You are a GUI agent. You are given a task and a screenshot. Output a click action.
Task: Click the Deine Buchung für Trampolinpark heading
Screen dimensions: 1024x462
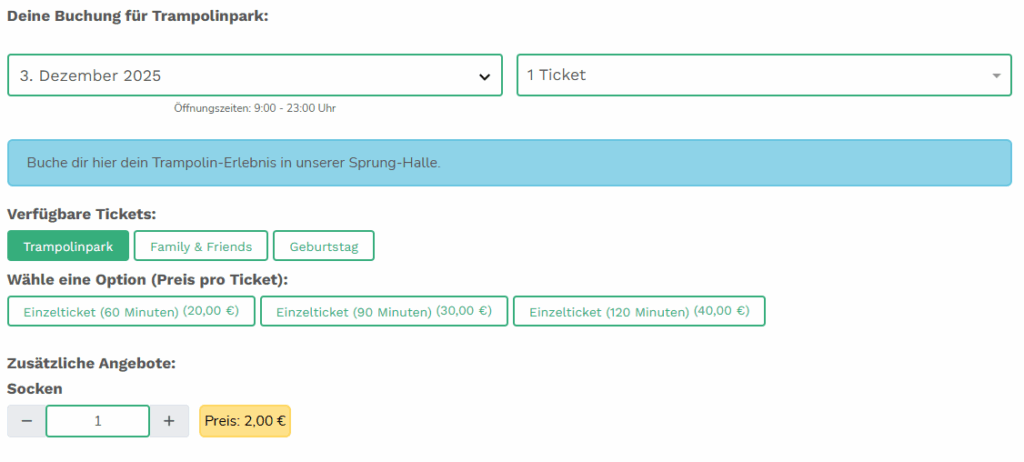click(138, 17)
